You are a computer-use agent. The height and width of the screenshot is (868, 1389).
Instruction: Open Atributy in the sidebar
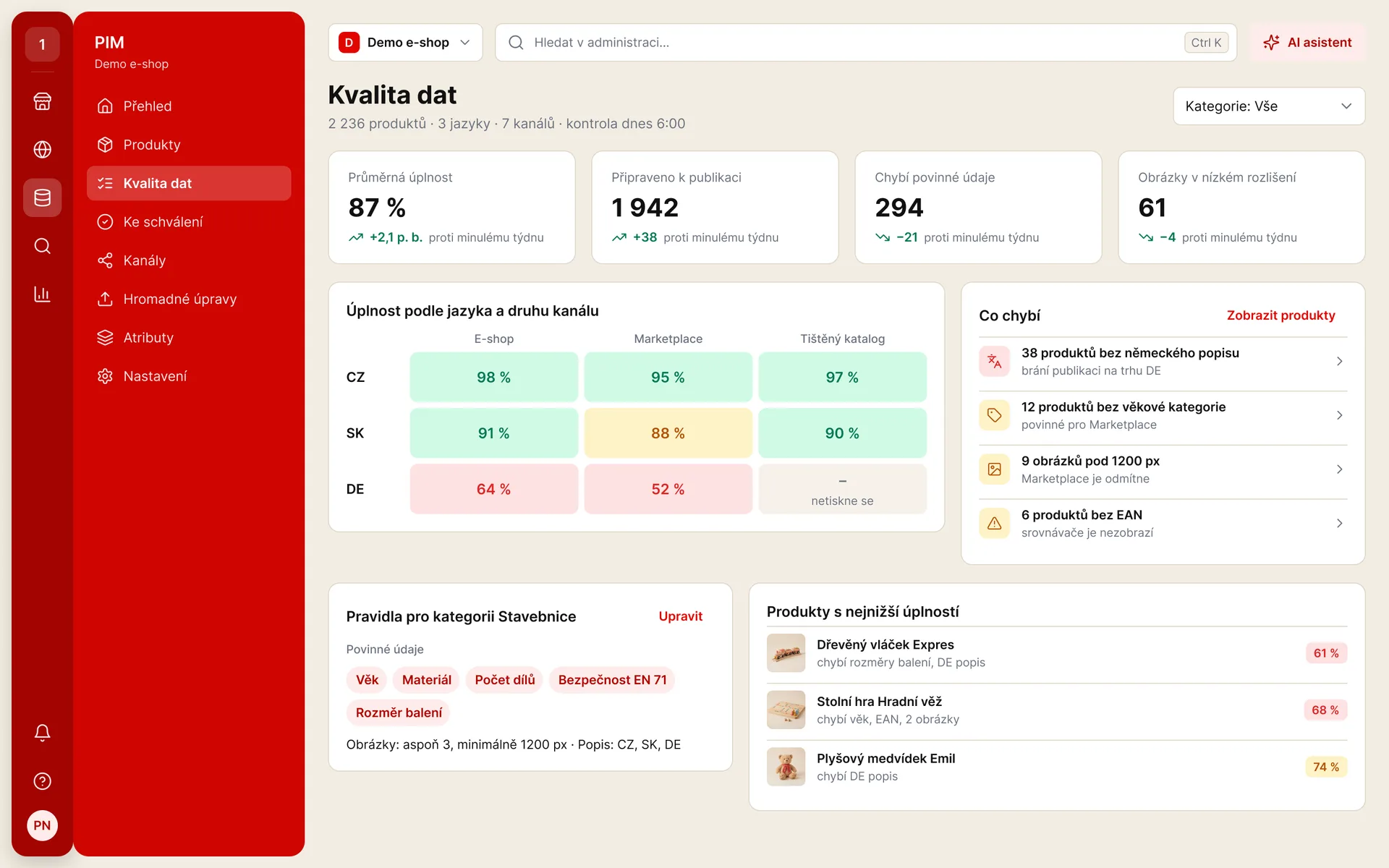189,338
